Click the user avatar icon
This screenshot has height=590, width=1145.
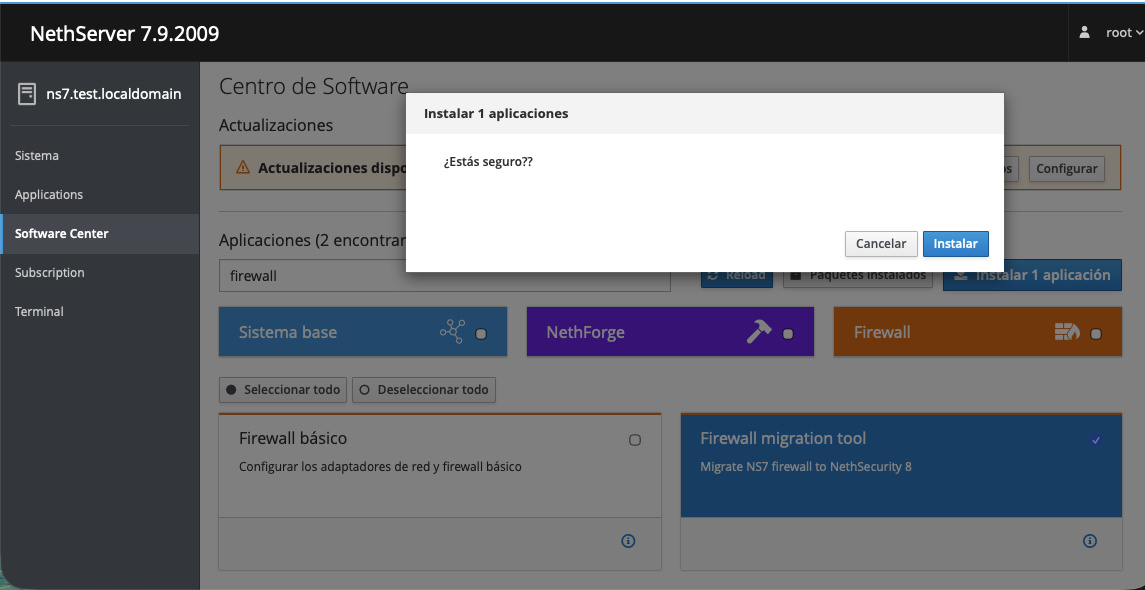pyautogui.click(x=1085, y=33)
